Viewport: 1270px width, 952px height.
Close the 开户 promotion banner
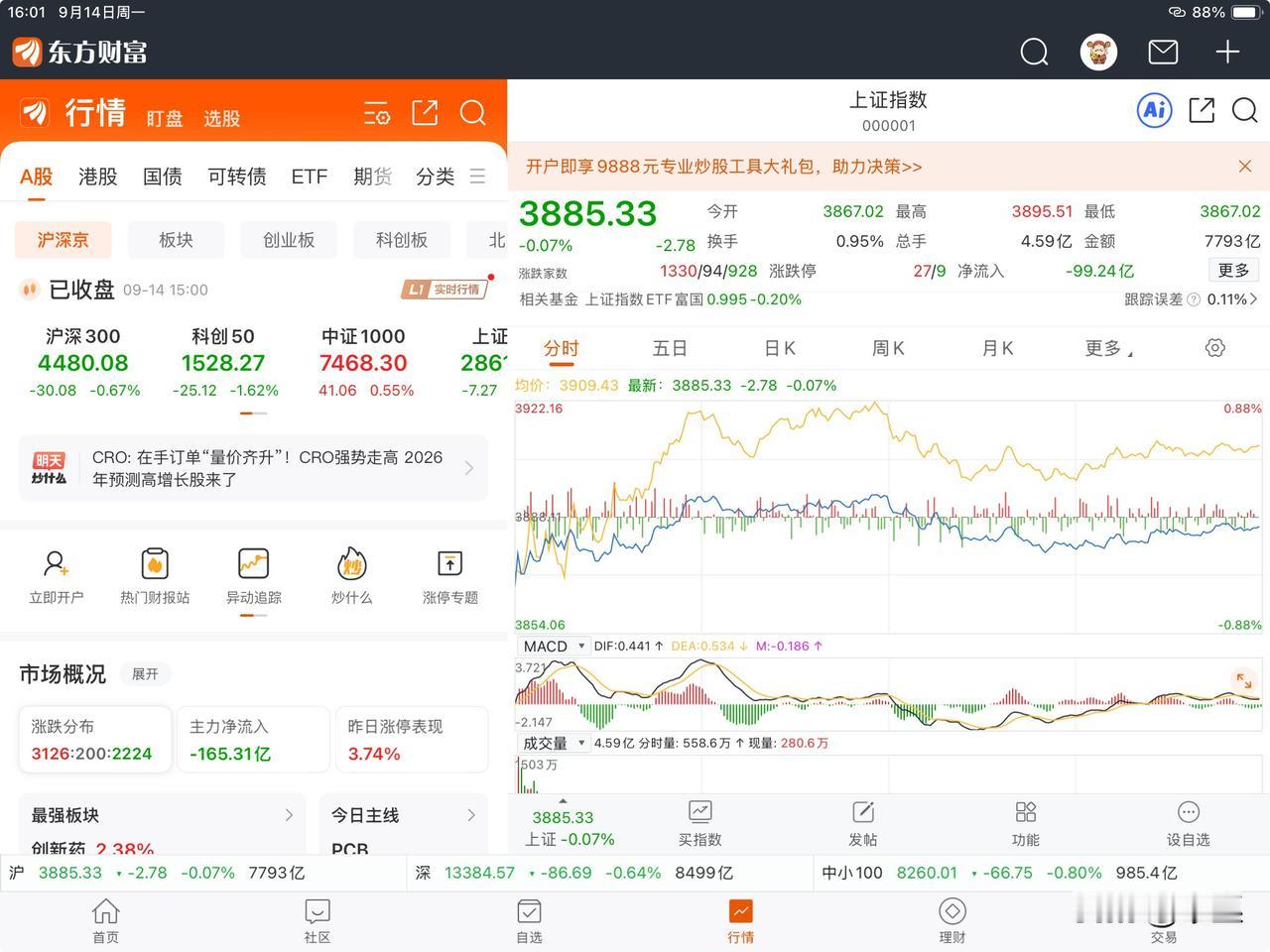(1245, 167)
